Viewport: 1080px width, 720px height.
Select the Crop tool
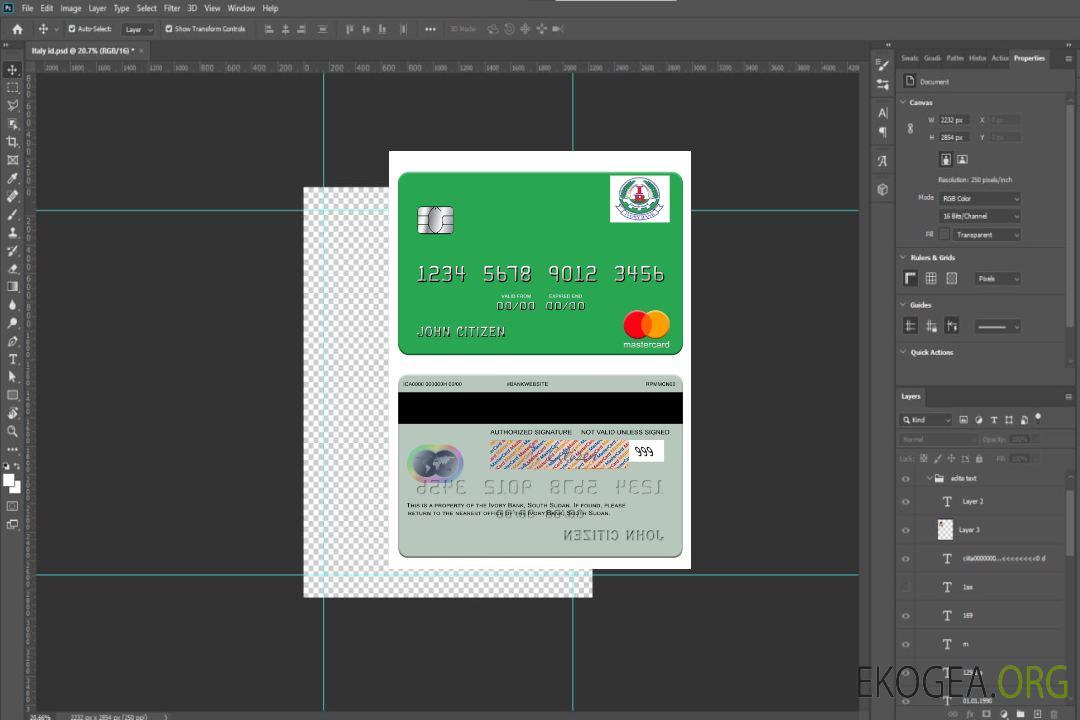tap(12, 142)
